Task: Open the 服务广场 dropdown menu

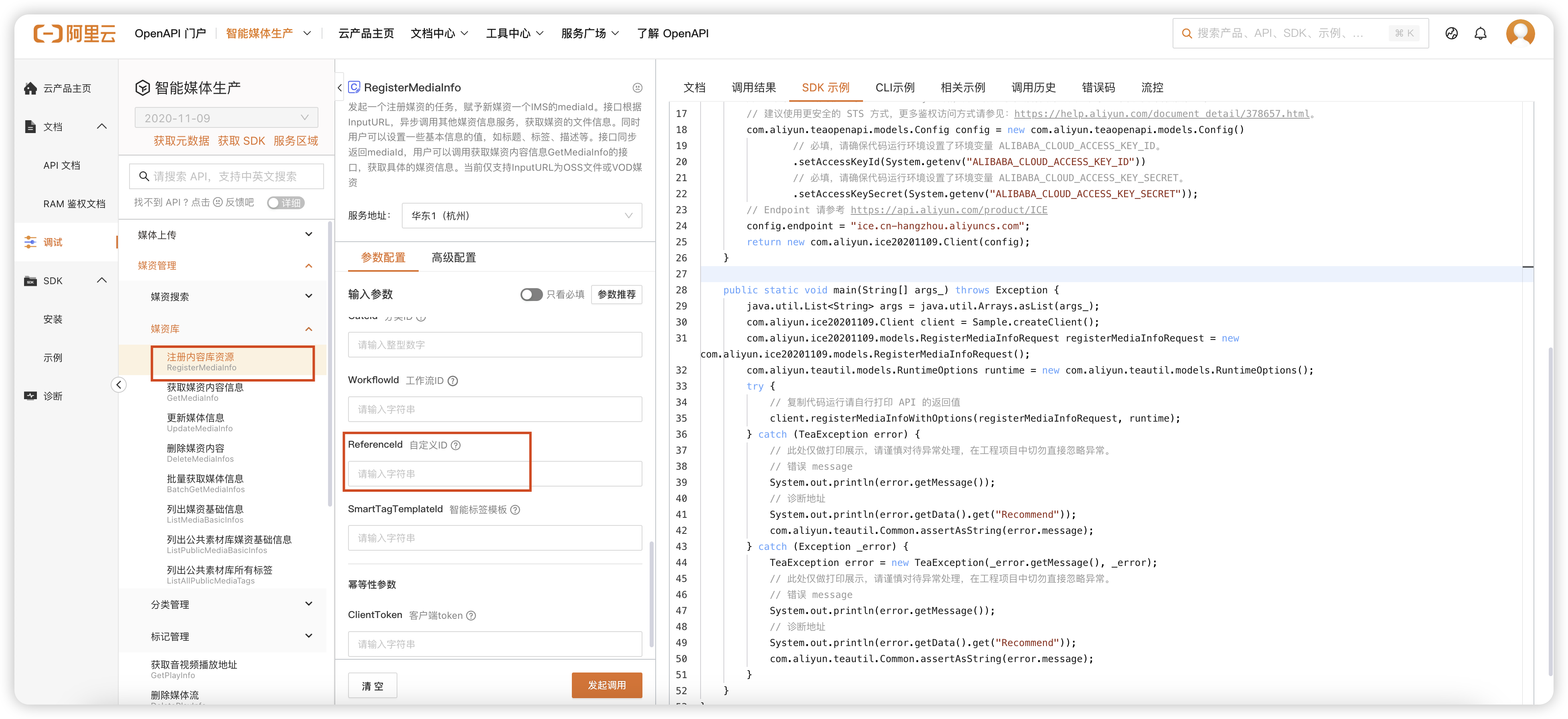Action: click(x=590, y=33)
